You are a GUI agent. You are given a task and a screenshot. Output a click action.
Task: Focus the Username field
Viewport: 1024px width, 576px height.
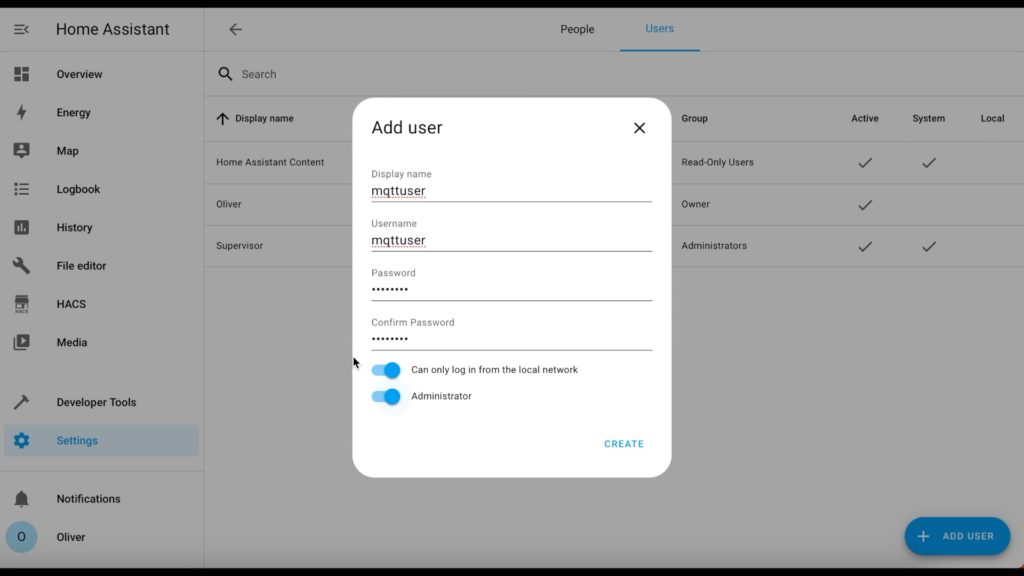click(x=511, y=235)
